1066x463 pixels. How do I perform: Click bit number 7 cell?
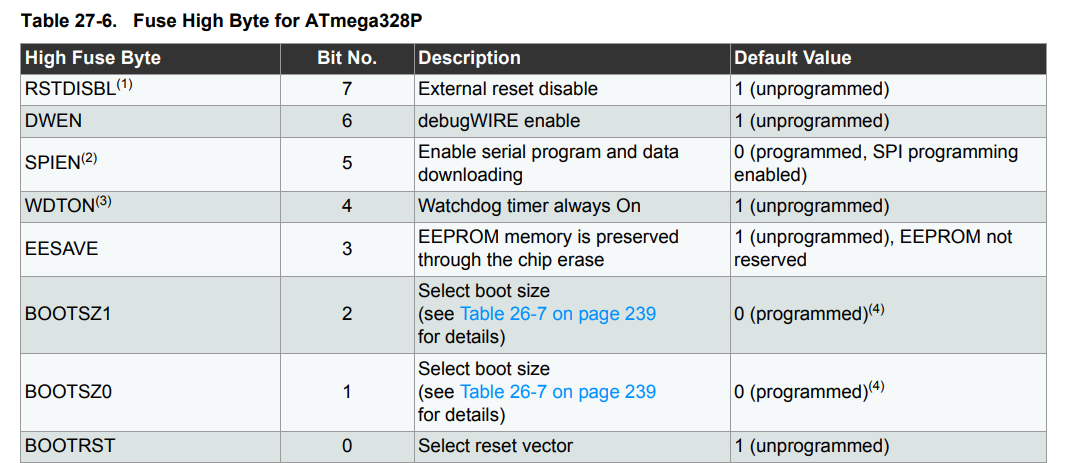coord(347,89)
